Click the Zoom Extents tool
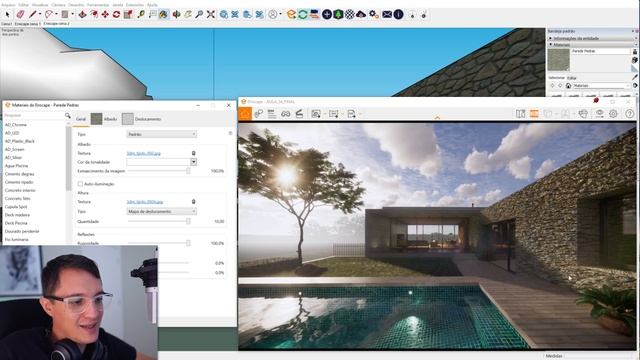This screenshot has width=640, height=360. click(x=211, y=15)
